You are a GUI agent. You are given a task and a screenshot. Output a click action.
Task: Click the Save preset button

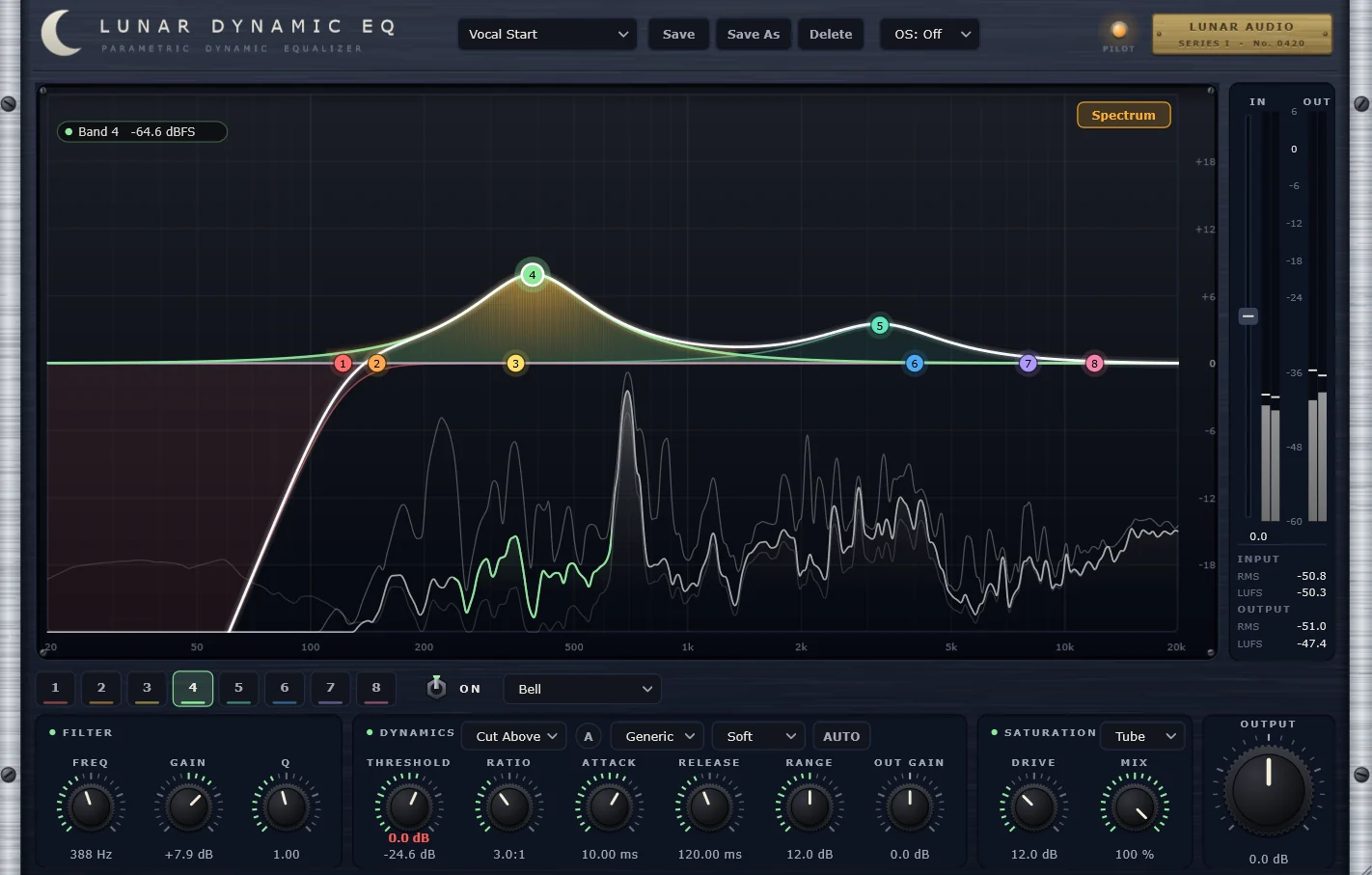678,34
